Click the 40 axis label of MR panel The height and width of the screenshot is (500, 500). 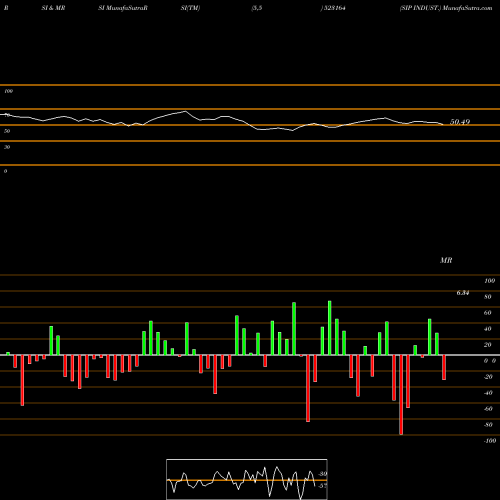click(488, 329)
